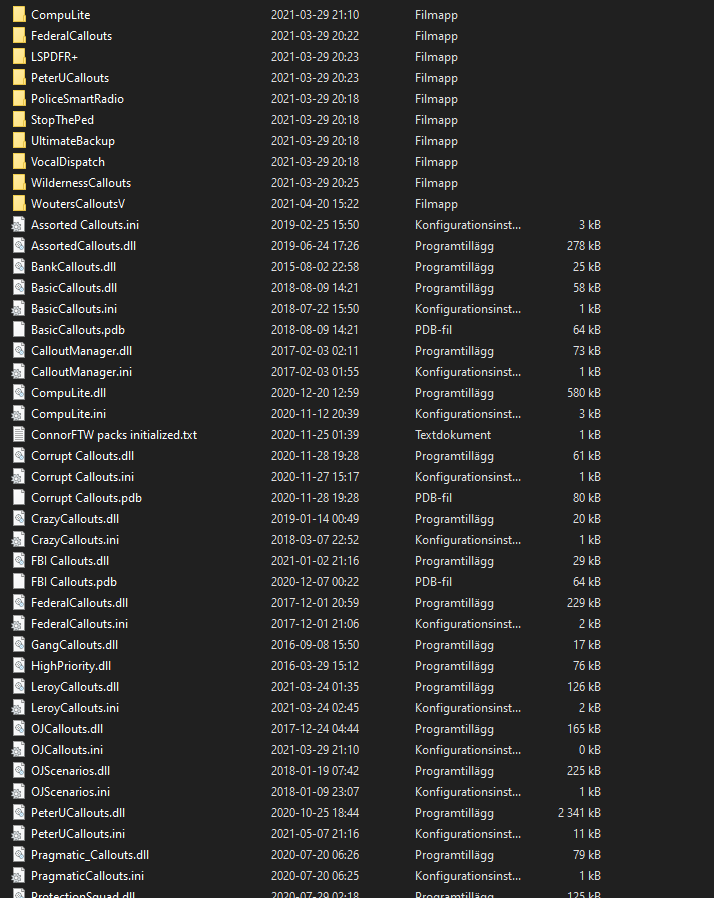Select the Pragmatic_Callouts.dll file icon
Viewport: 714px width, 898px height.
[x=19, y=854]
